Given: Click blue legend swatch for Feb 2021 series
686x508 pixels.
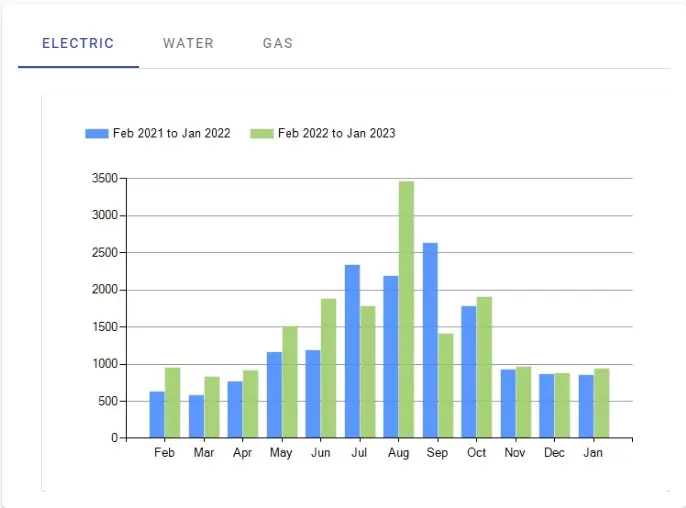Looking at the screenshot, I should click(x=97, y=133).
